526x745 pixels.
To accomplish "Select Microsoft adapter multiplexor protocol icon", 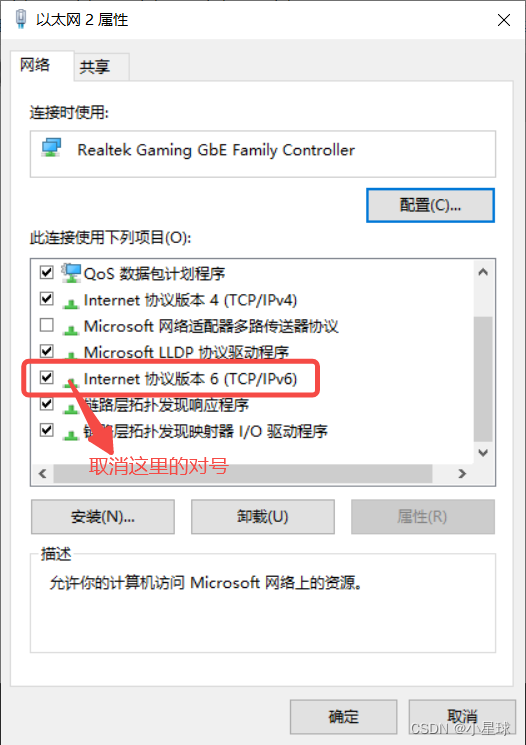I will [71, 329].
